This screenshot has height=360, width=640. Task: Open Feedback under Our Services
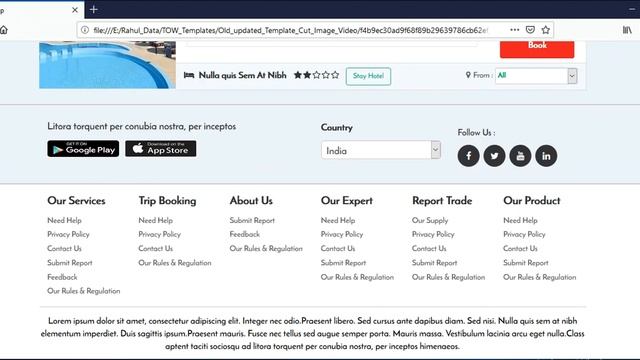coord(62,277)
